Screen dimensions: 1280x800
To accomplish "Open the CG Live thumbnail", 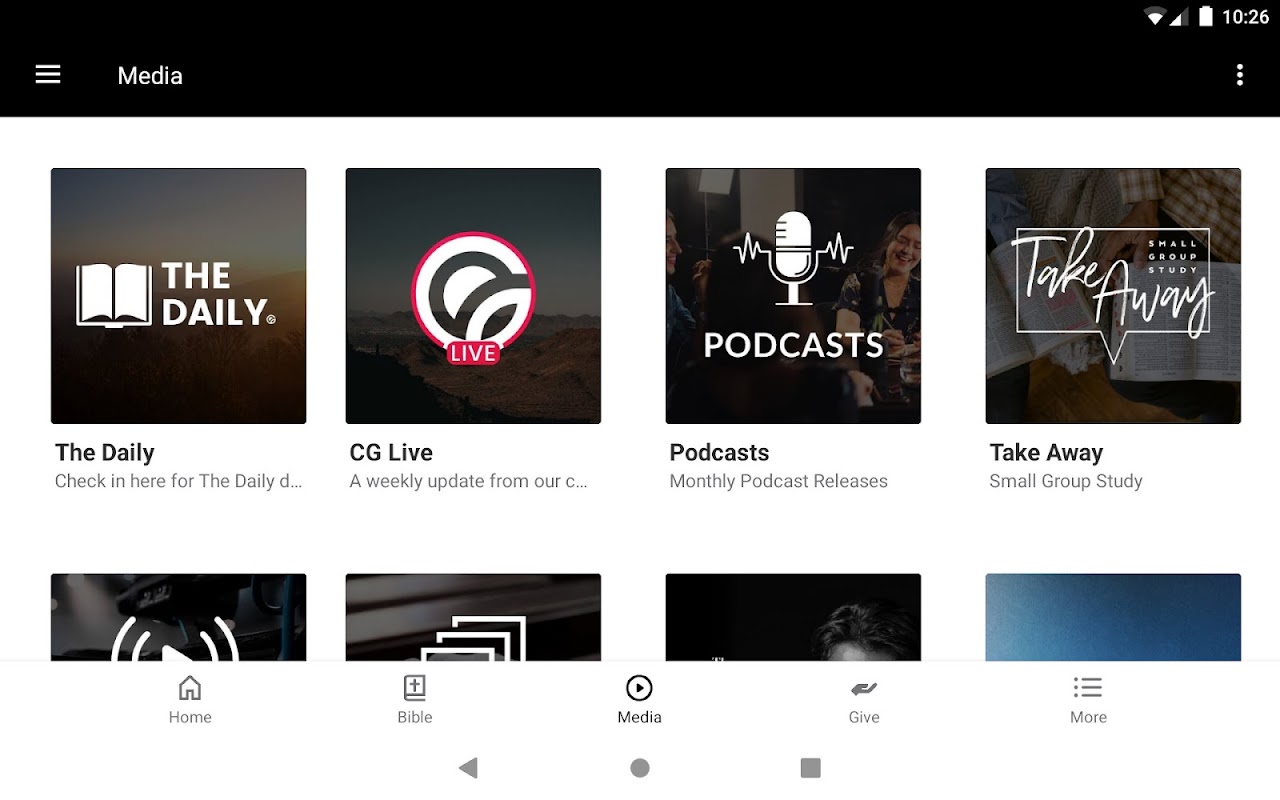I will coord(473,296).
